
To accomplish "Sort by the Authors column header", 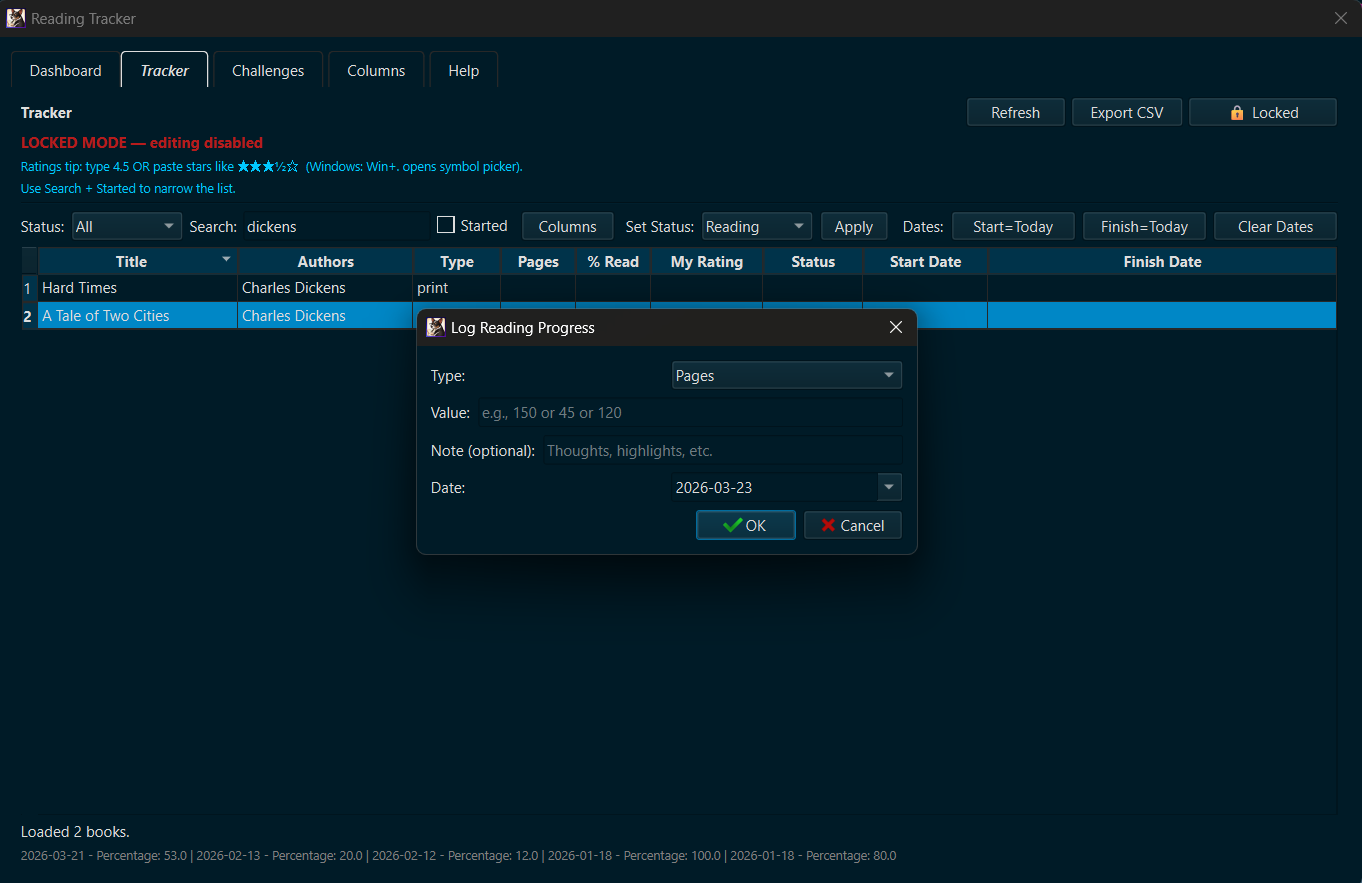I will coord(326,261).
